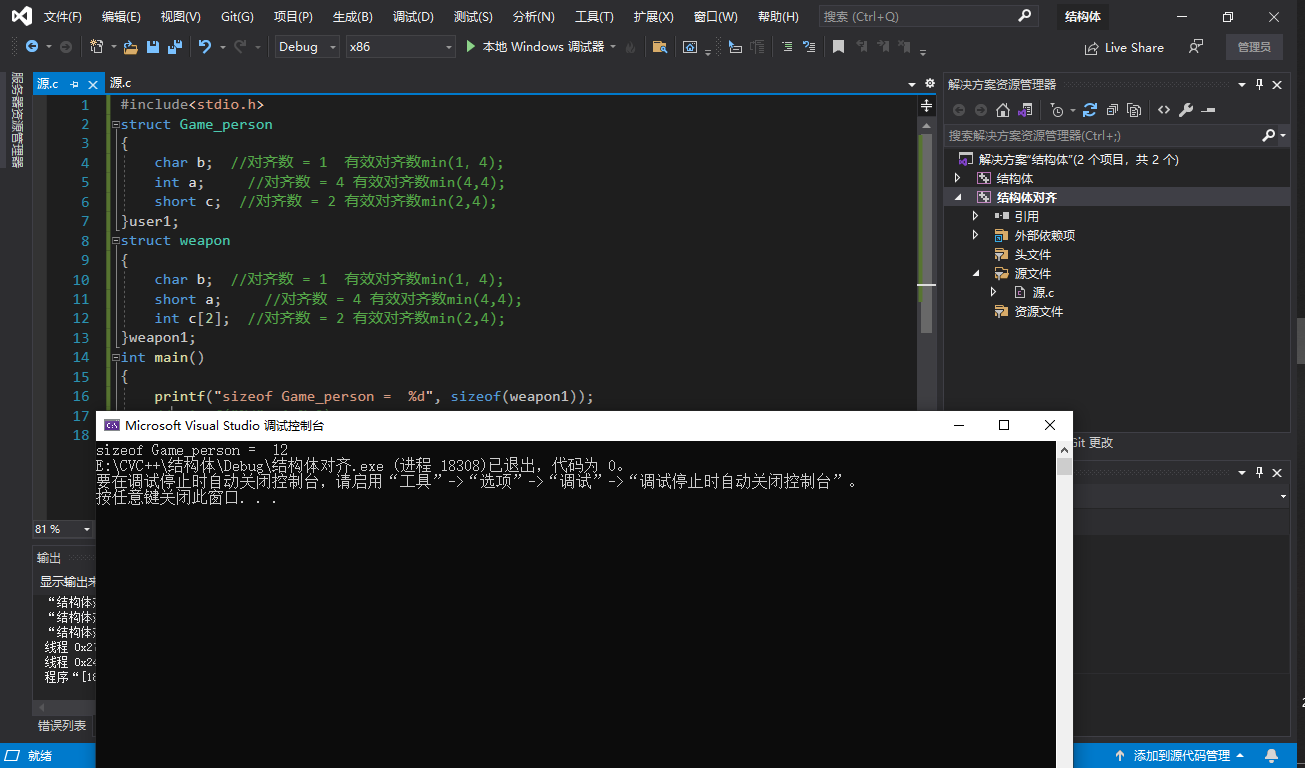Save the current file with Save icon
Viewport: 1305px width, 768px height.
(153, 47)
